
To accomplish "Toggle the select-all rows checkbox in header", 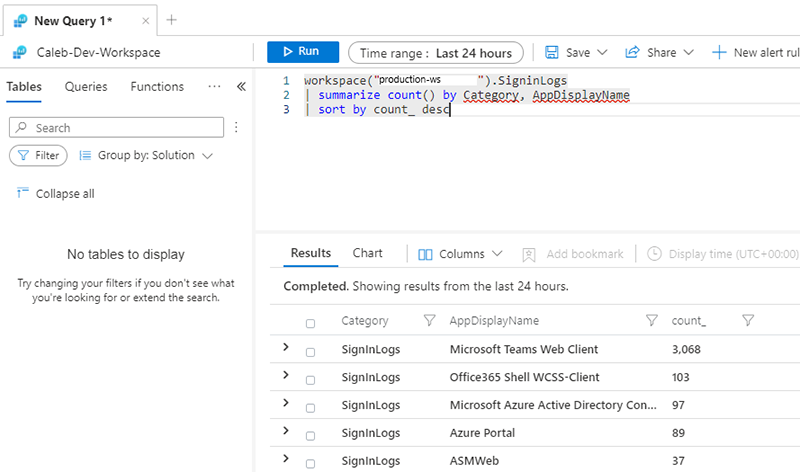I will pos(310,324).
